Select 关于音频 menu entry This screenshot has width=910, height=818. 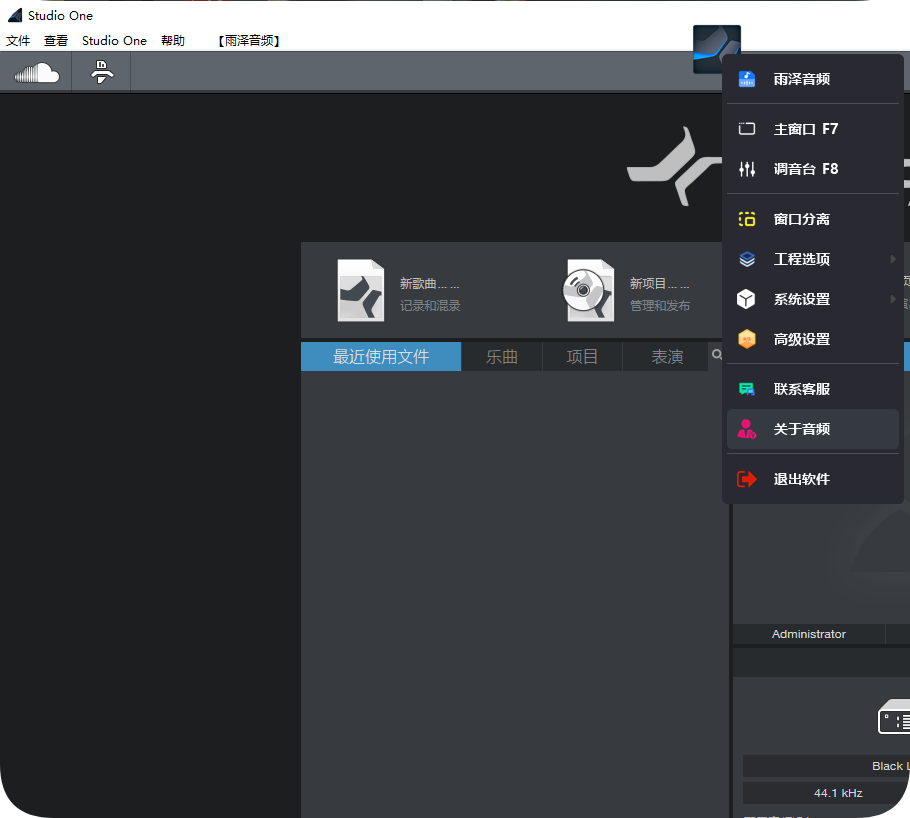point(812,429)
